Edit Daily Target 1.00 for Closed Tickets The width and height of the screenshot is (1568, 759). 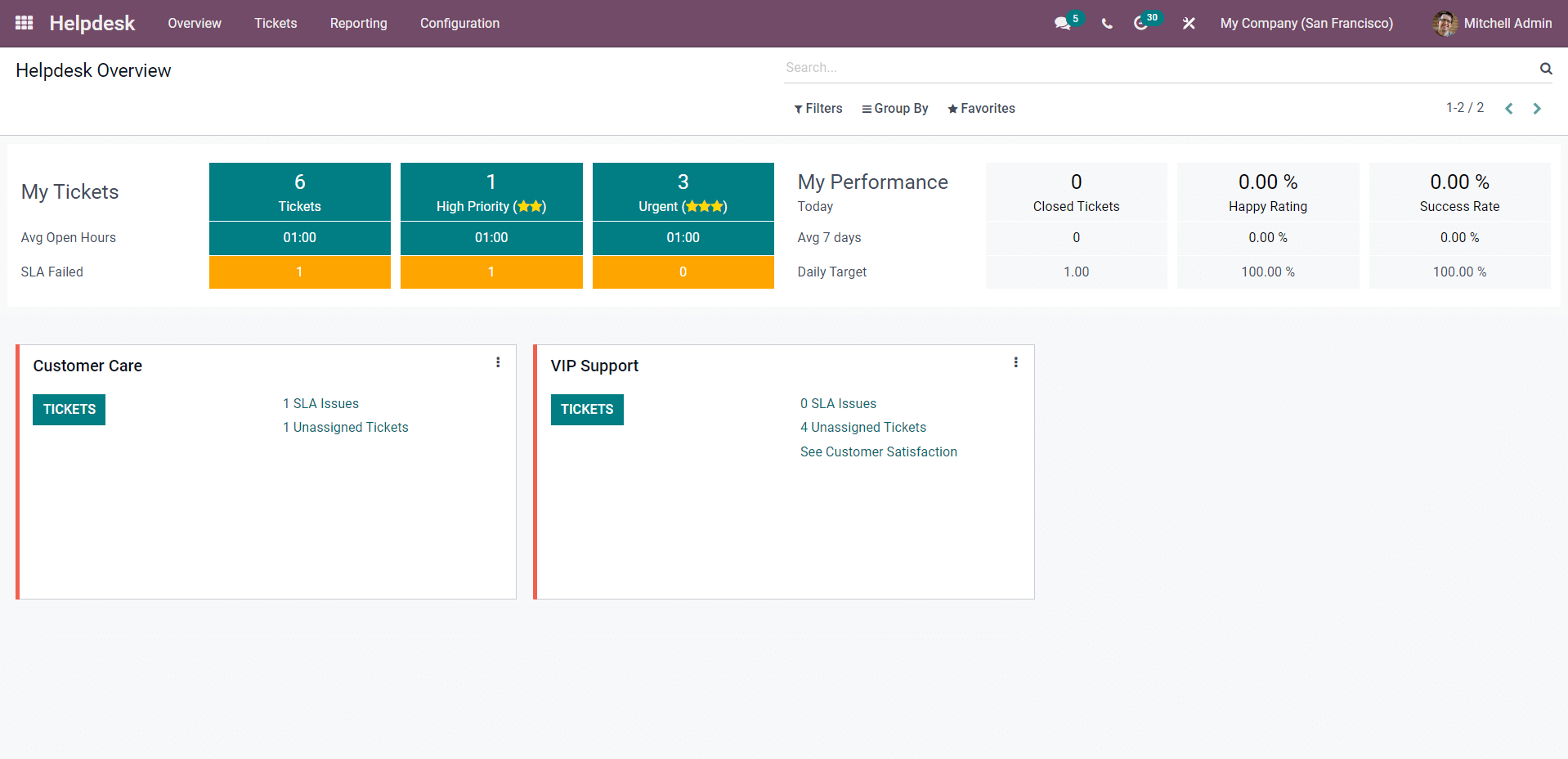click(1077, 272)
